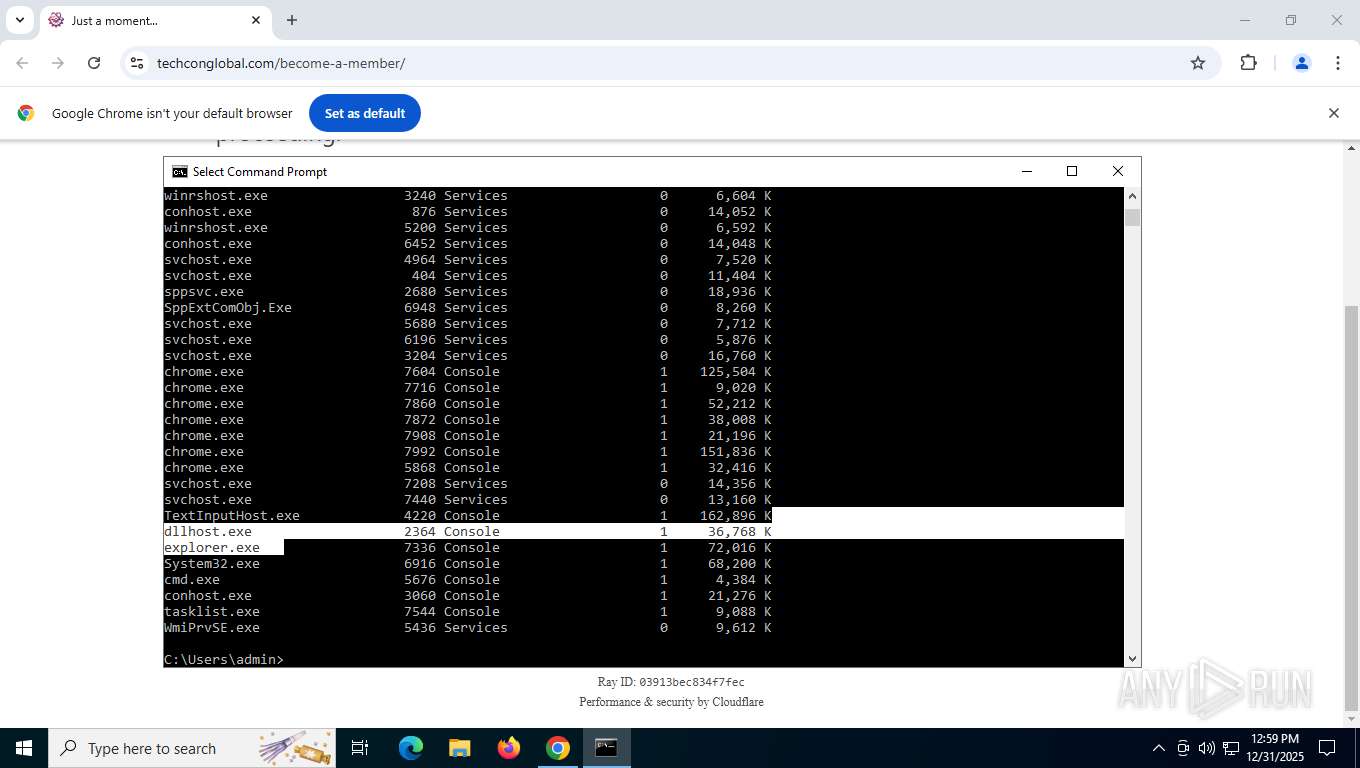Minimize the Chrome browser window
1360x768 pixels.
tap(1245, 20)
